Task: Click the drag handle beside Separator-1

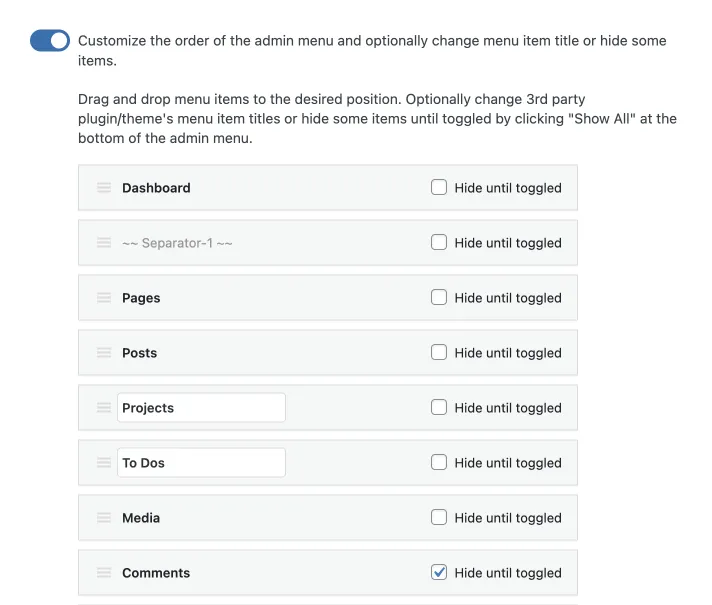Action: pos(104,243)
